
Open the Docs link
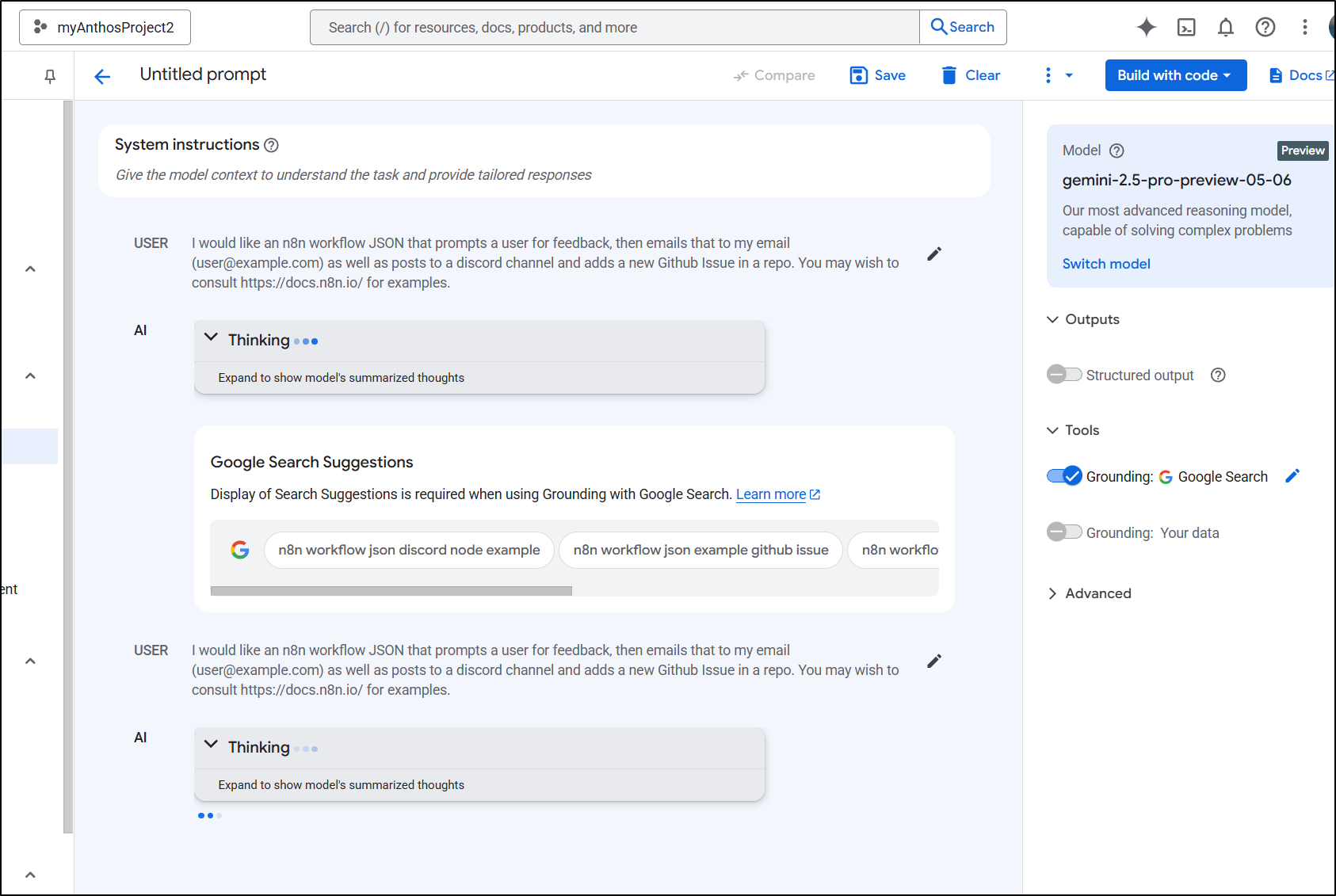click(1301, 75)
